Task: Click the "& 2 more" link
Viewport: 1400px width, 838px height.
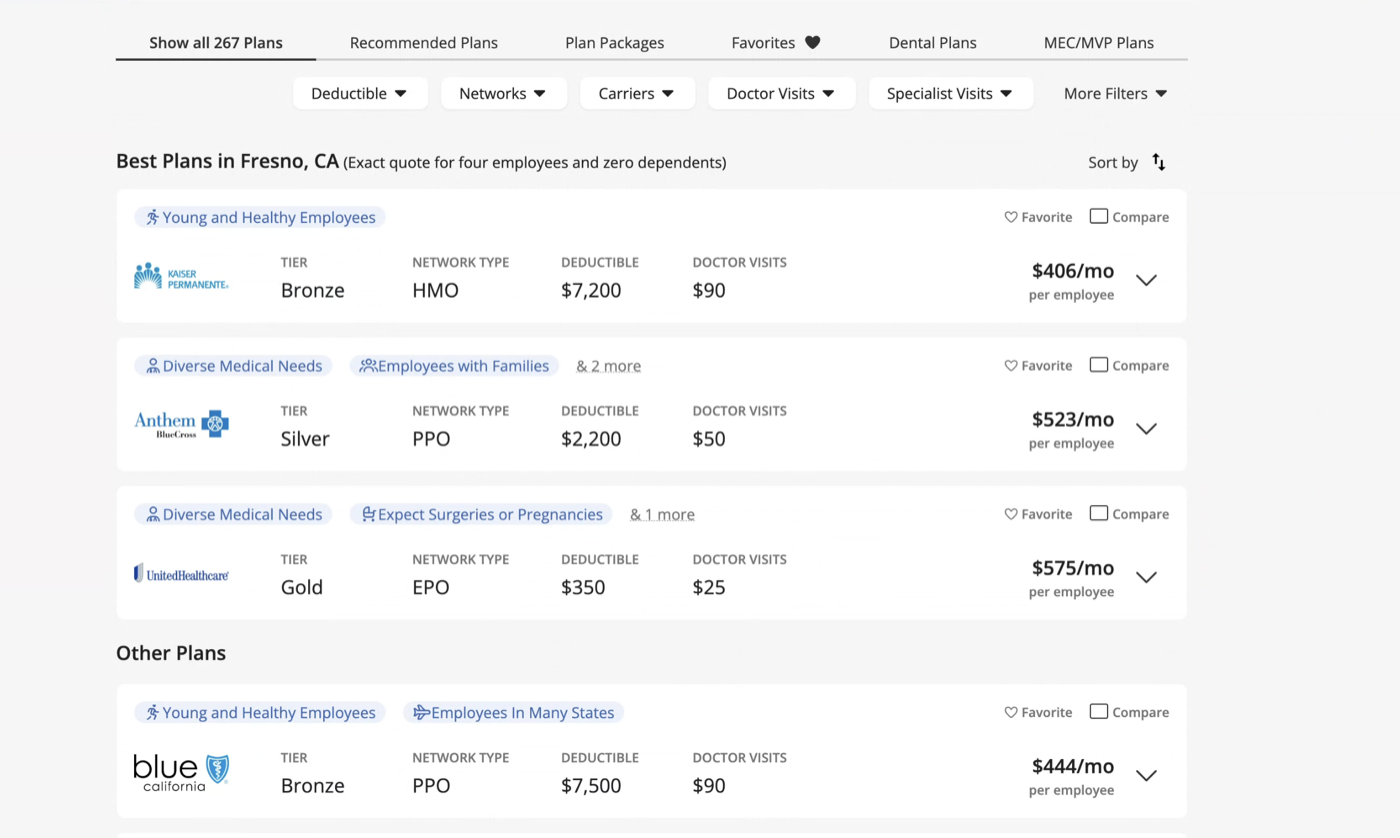Action: click(609, 366)
